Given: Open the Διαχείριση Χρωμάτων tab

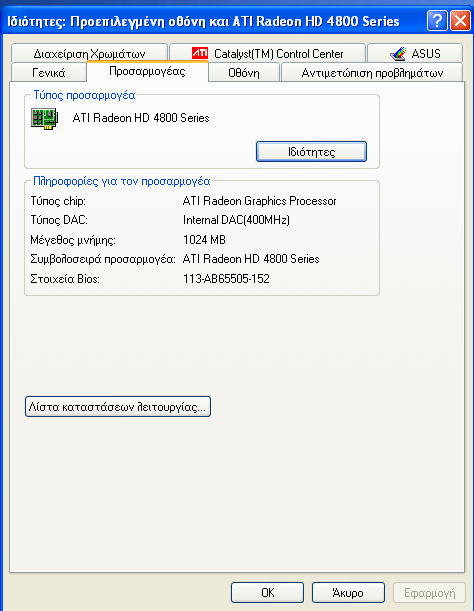Looking at the screenshot, I should coord(89,53).
